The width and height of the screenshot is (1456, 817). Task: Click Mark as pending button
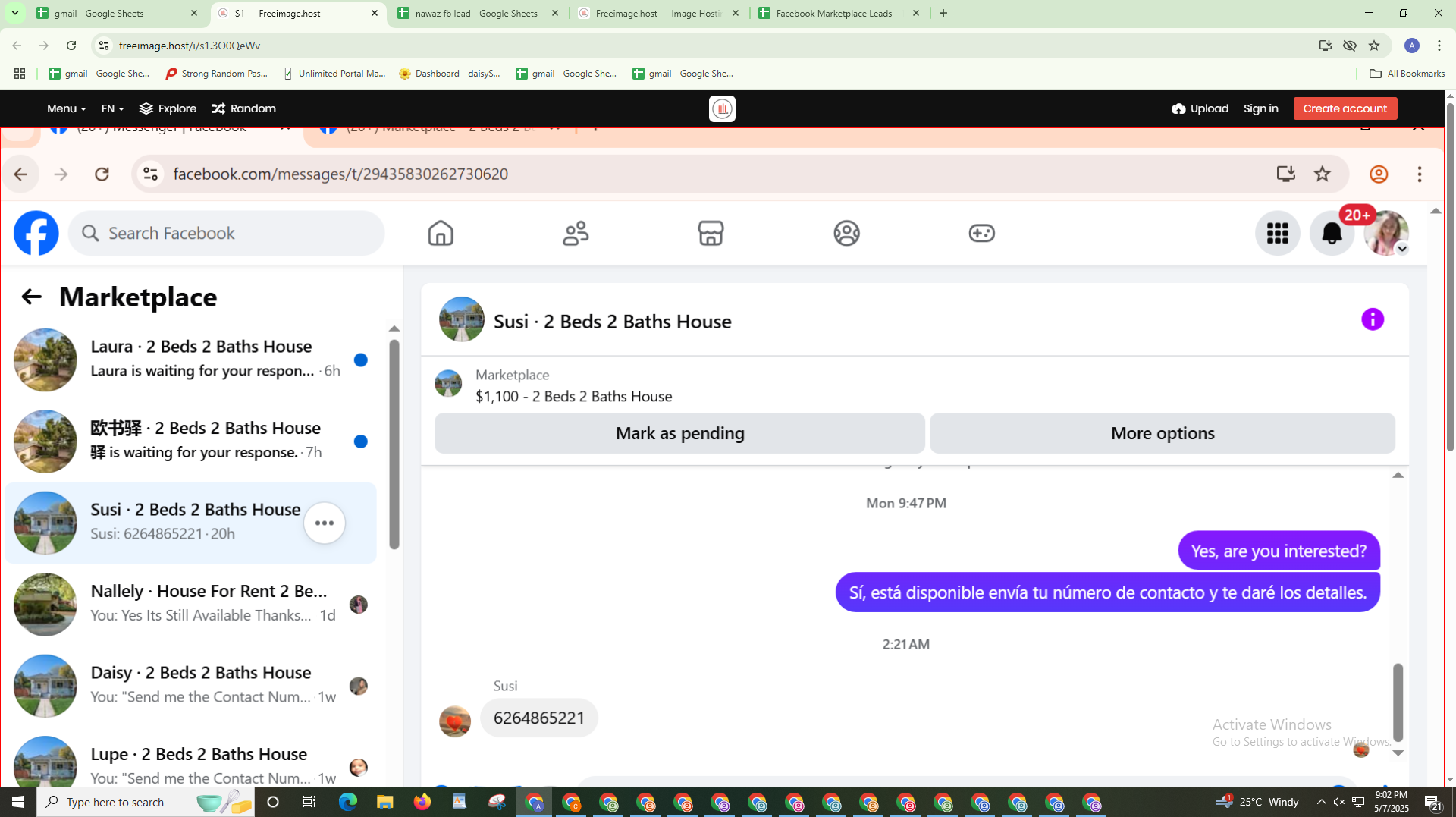coord(679,433)
